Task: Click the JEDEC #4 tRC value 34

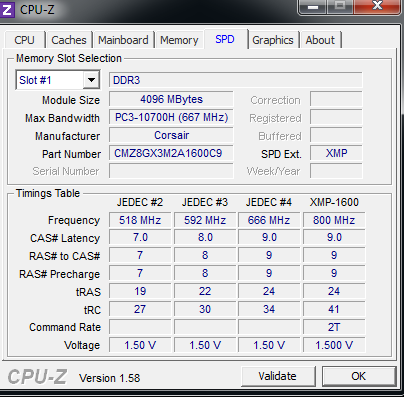Action: 269,309
